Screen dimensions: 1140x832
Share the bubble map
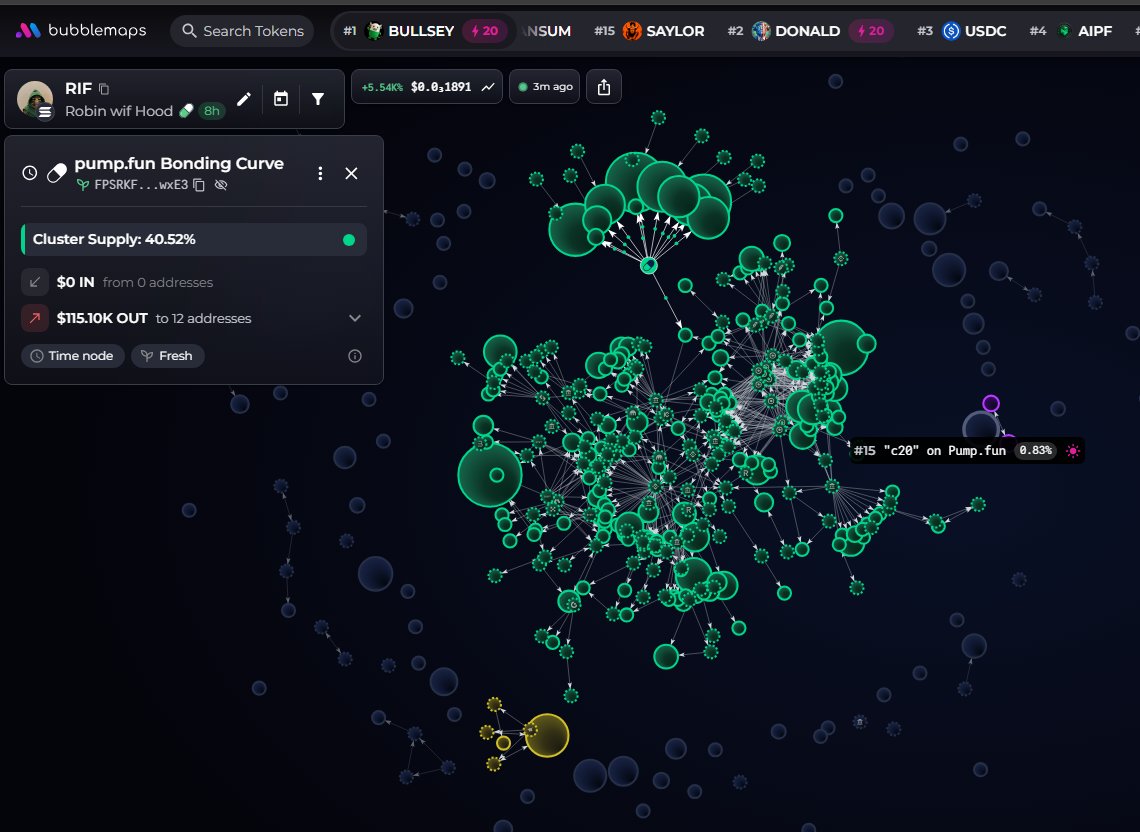[603, 87]
